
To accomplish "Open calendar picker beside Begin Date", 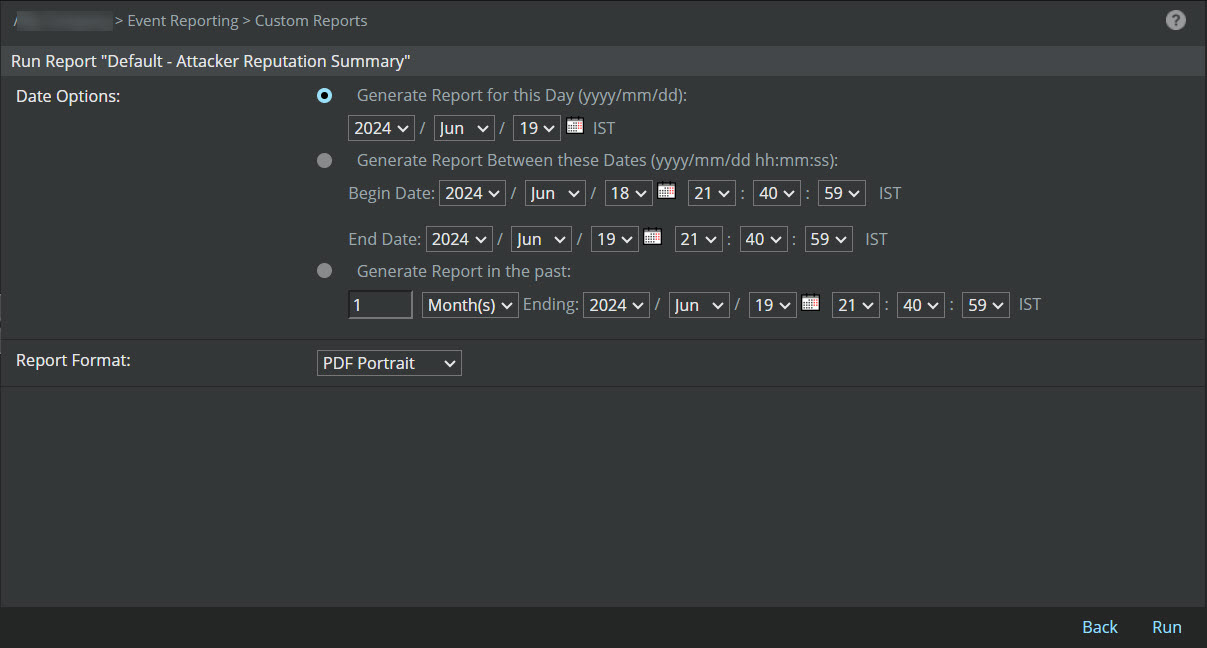I will [667, 191].
